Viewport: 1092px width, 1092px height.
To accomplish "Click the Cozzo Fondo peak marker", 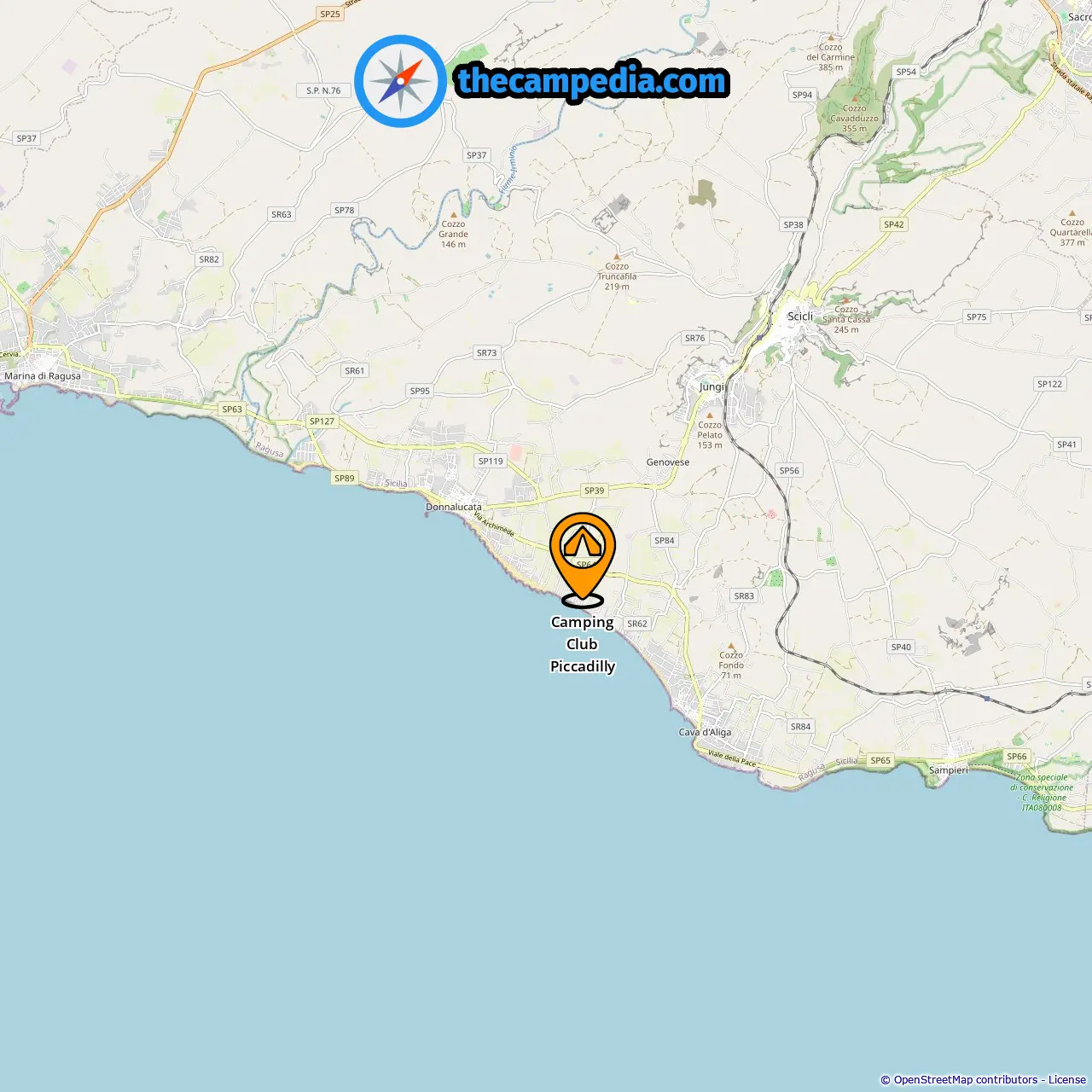I will point(731,646).
